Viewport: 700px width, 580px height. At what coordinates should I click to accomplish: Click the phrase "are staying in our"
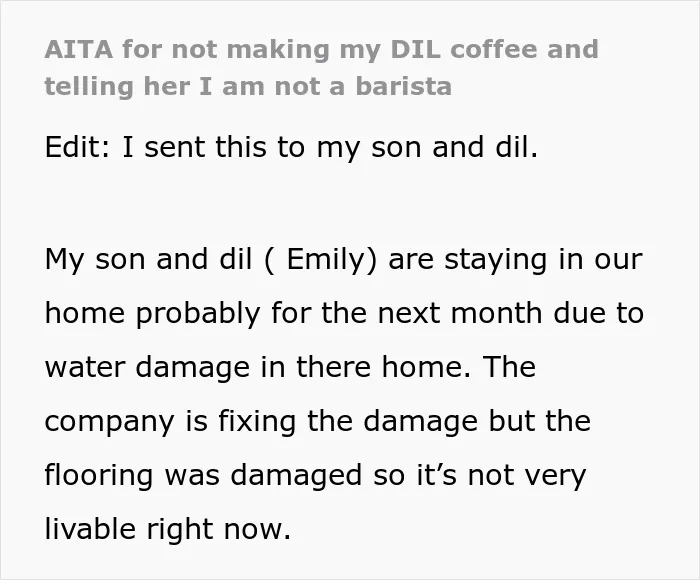(x=516, y=259)
